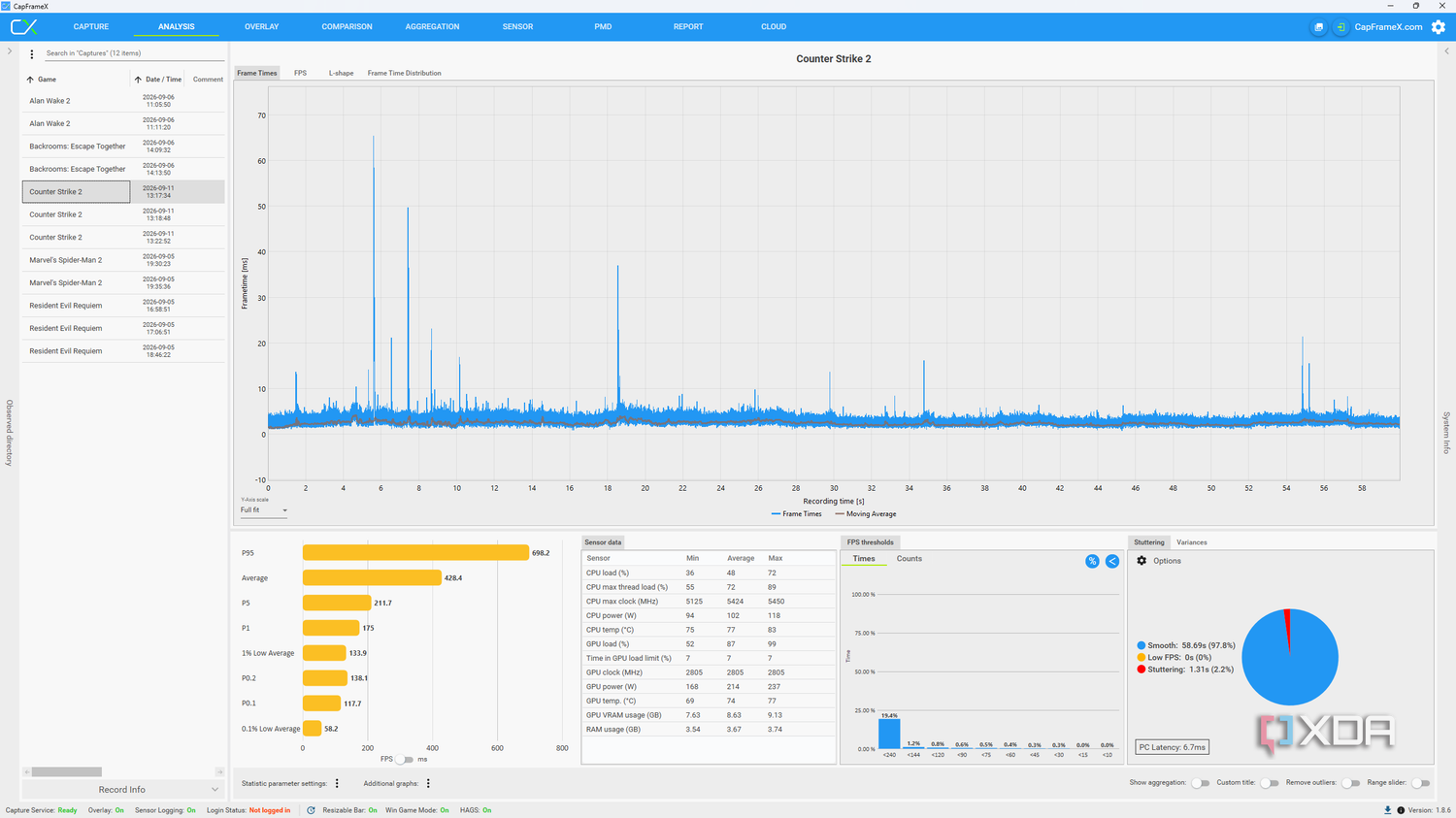Click the GPU VRAM usage (GB) sensor row
This screenshot has width=1456, height=818.
pos(709,715)
